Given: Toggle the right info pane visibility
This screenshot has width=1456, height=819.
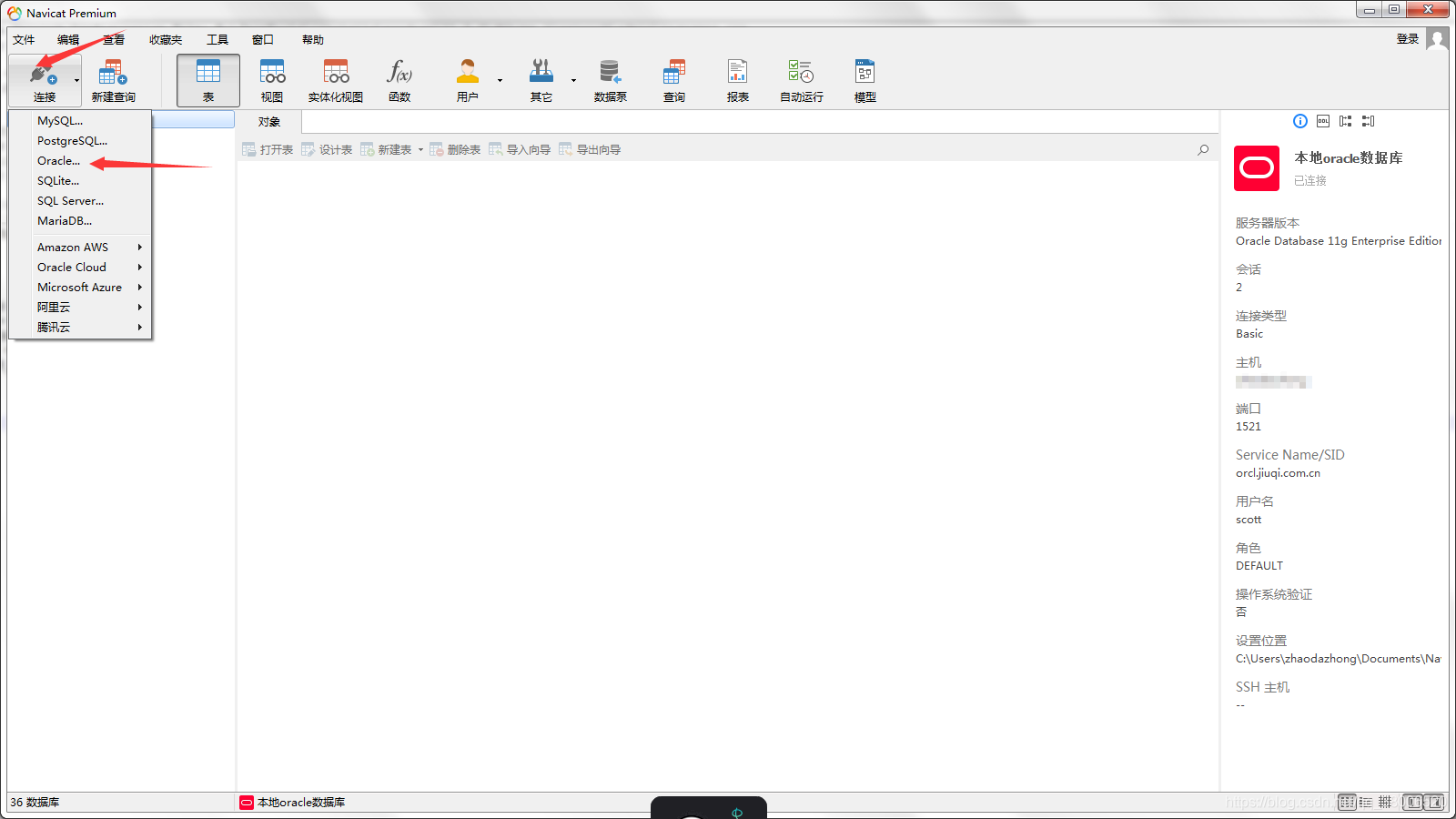Looking at the screenshot, I should 1434,802.
